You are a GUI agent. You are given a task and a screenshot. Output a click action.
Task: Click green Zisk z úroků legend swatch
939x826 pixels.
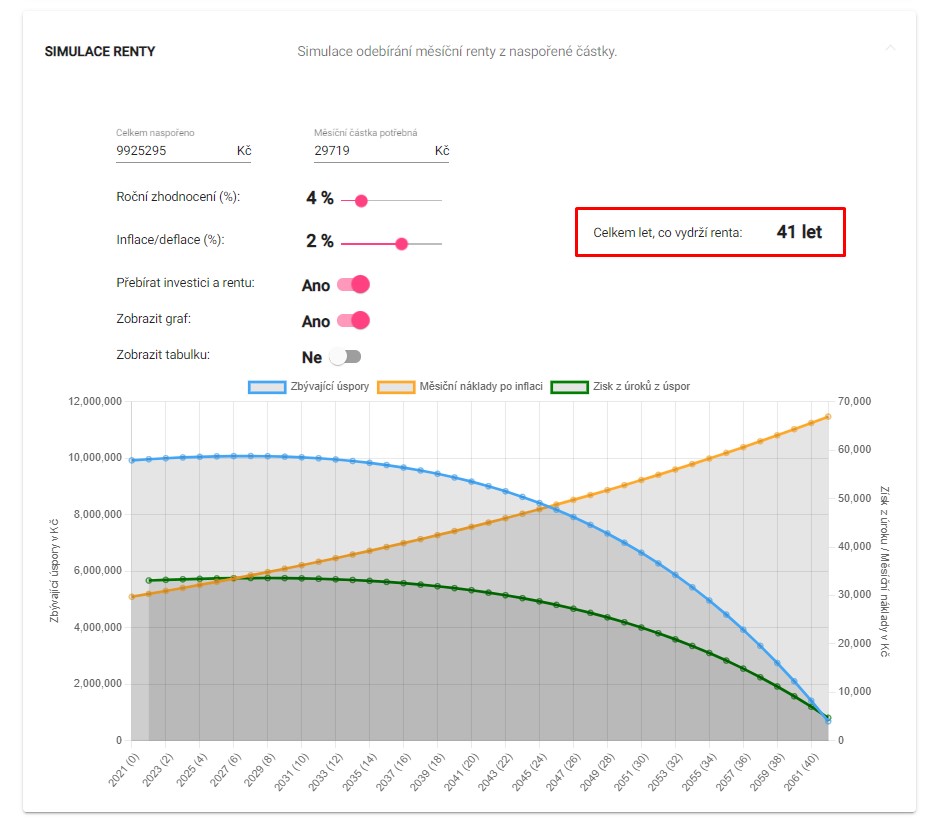568,387
